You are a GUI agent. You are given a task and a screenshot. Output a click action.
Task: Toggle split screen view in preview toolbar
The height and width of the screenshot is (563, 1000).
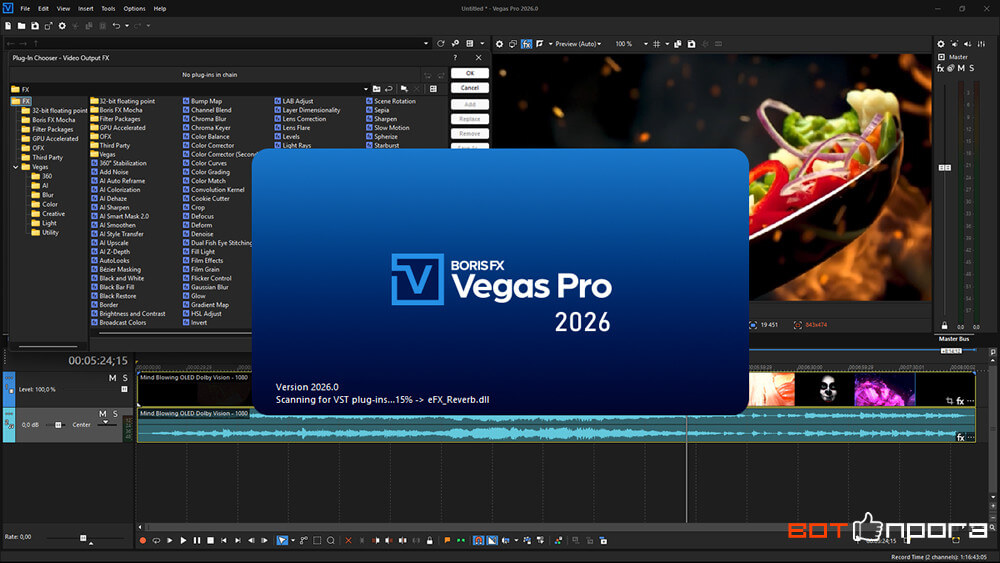coord(540,44)
